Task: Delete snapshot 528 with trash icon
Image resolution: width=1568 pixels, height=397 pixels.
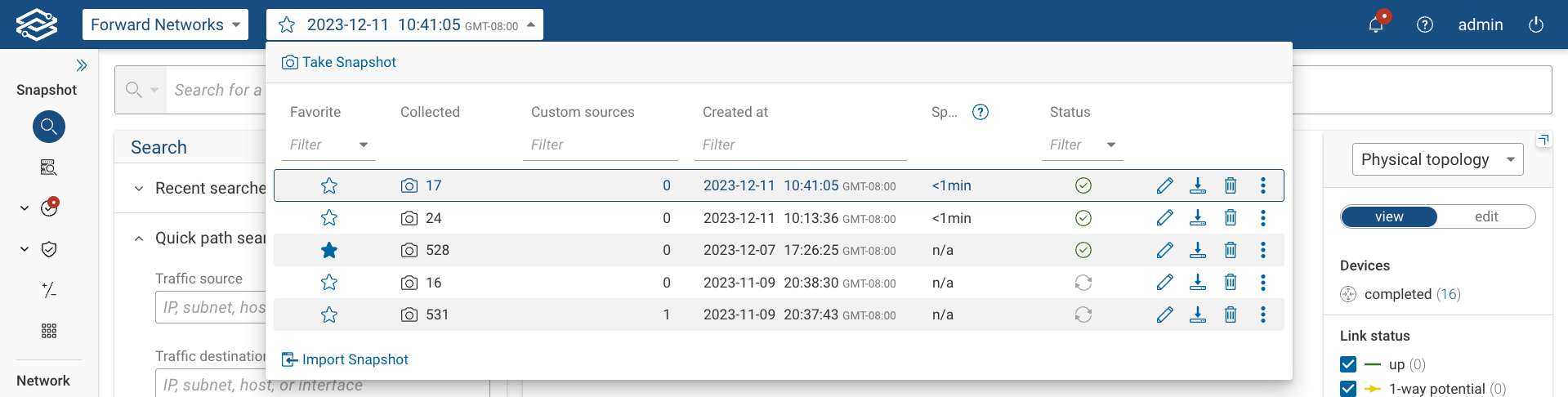Action: click(1231, 250)
